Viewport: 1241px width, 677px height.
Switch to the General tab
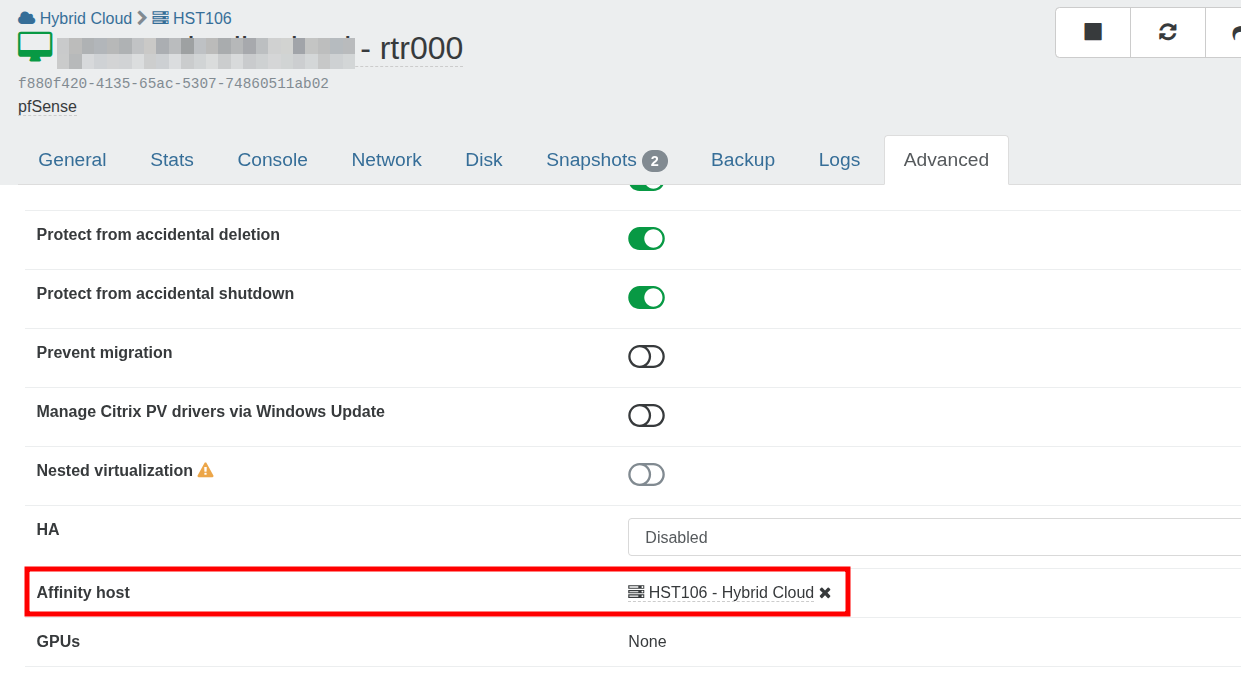(x=72, y=160)
